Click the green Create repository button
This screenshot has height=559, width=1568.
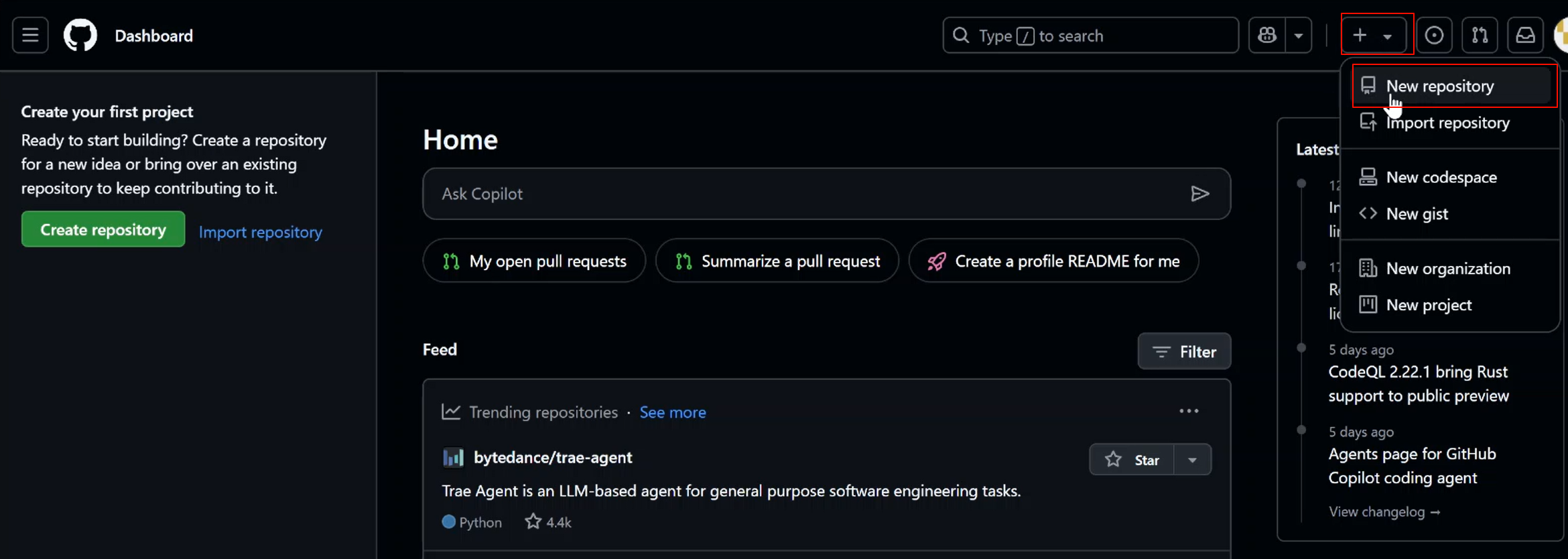(x=103, y=229)
